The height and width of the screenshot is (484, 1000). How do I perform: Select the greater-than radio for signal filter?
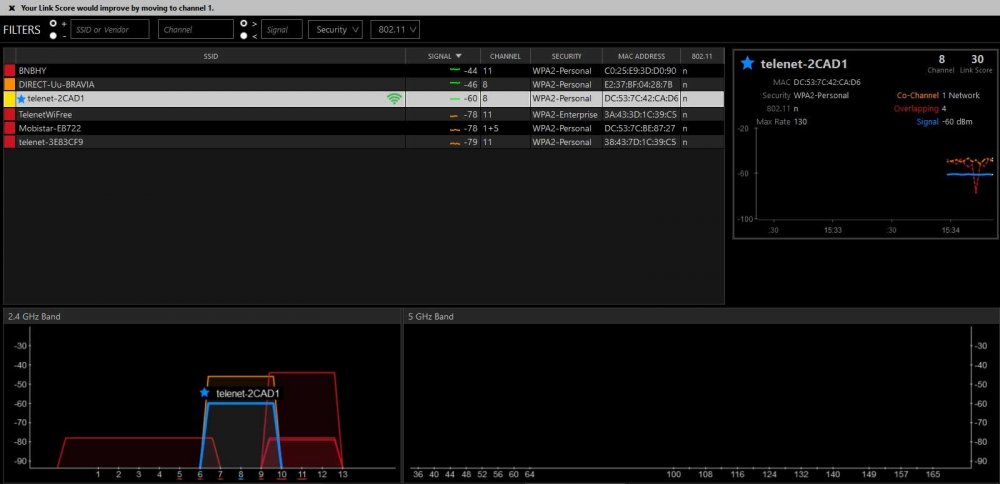tap(243, 23)
